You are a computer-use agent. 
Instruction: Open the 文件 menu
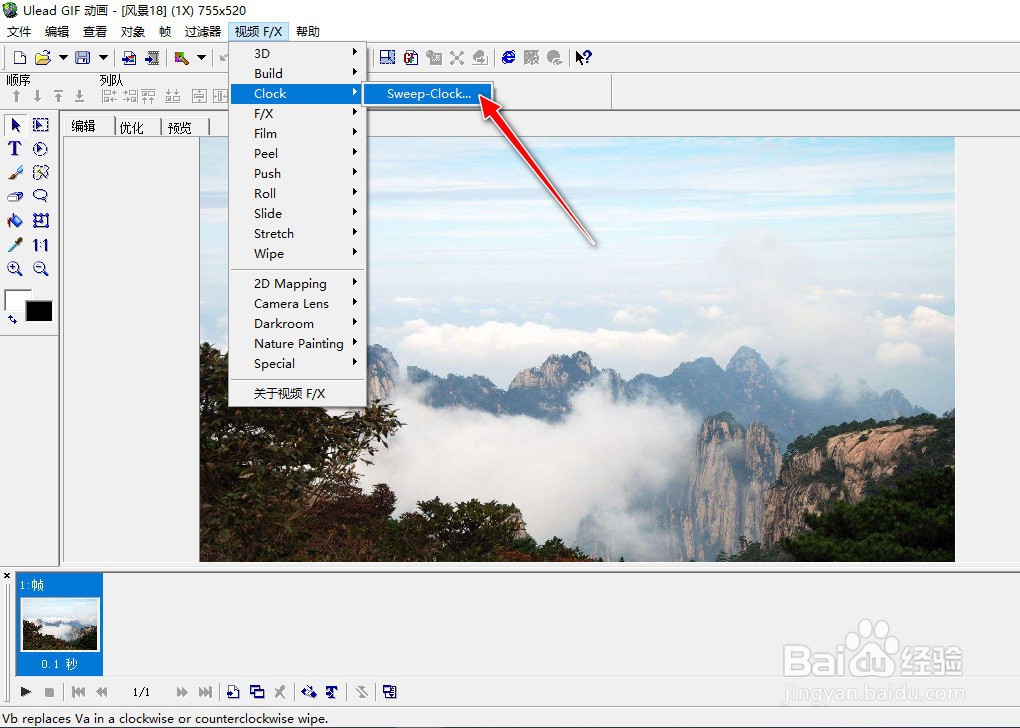point(19,31)
